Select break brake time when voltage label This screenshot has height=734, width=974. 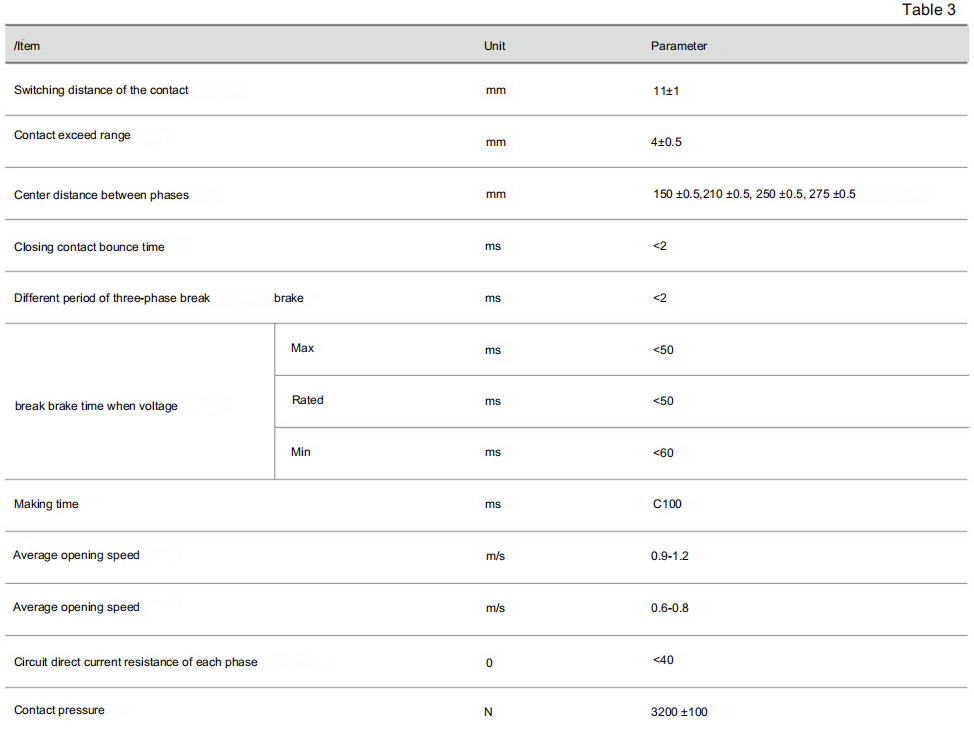point(96,406)
